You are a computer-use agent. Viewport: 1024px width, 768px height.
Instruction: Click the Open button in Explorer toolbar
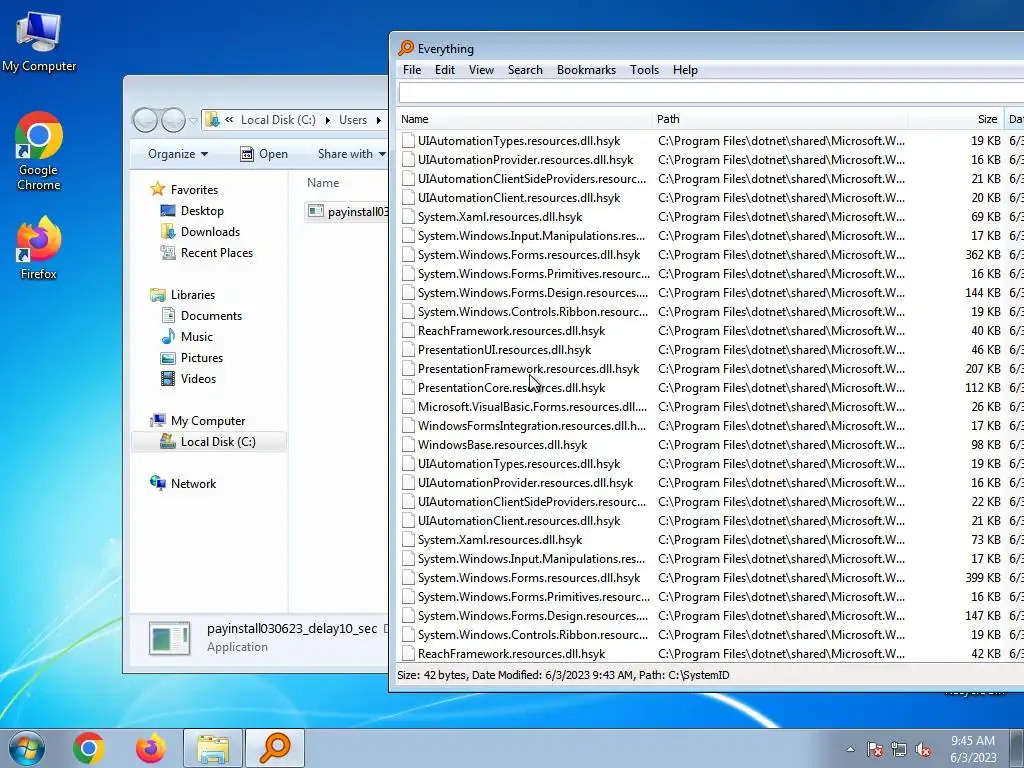[x=264, y=154]
